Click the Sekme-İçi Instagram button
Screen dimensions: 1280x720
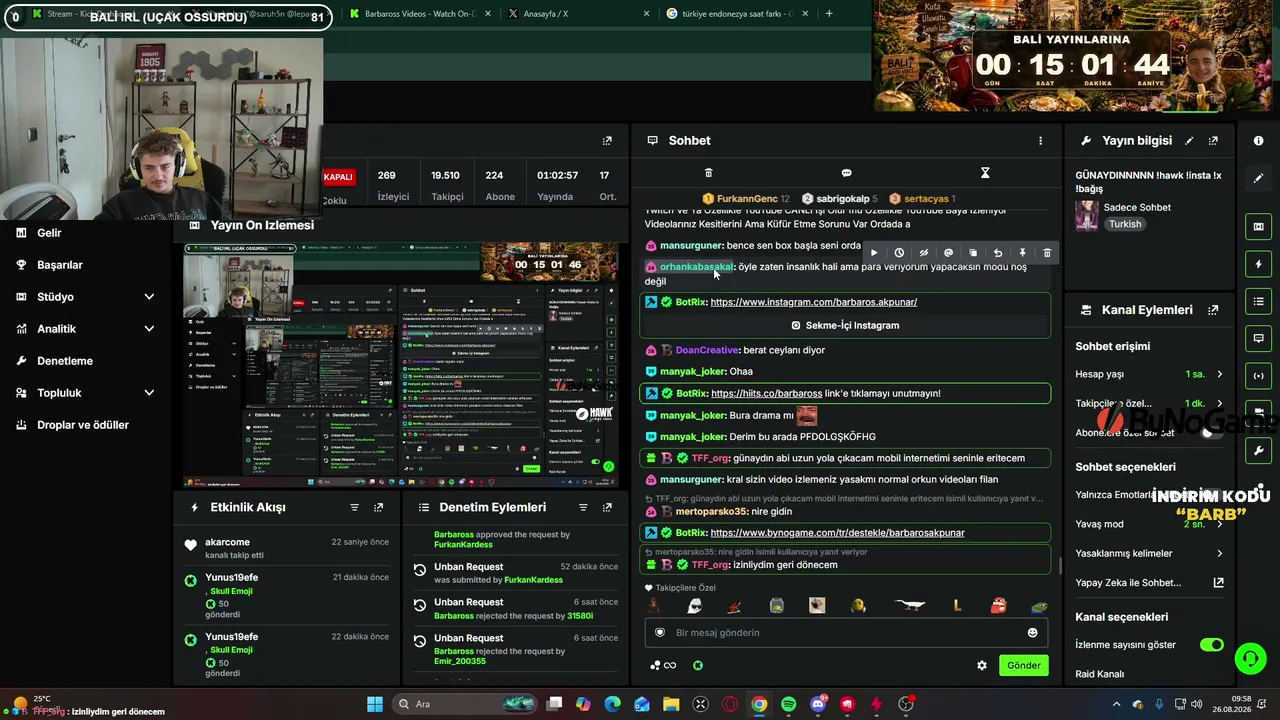coord(845,325)
